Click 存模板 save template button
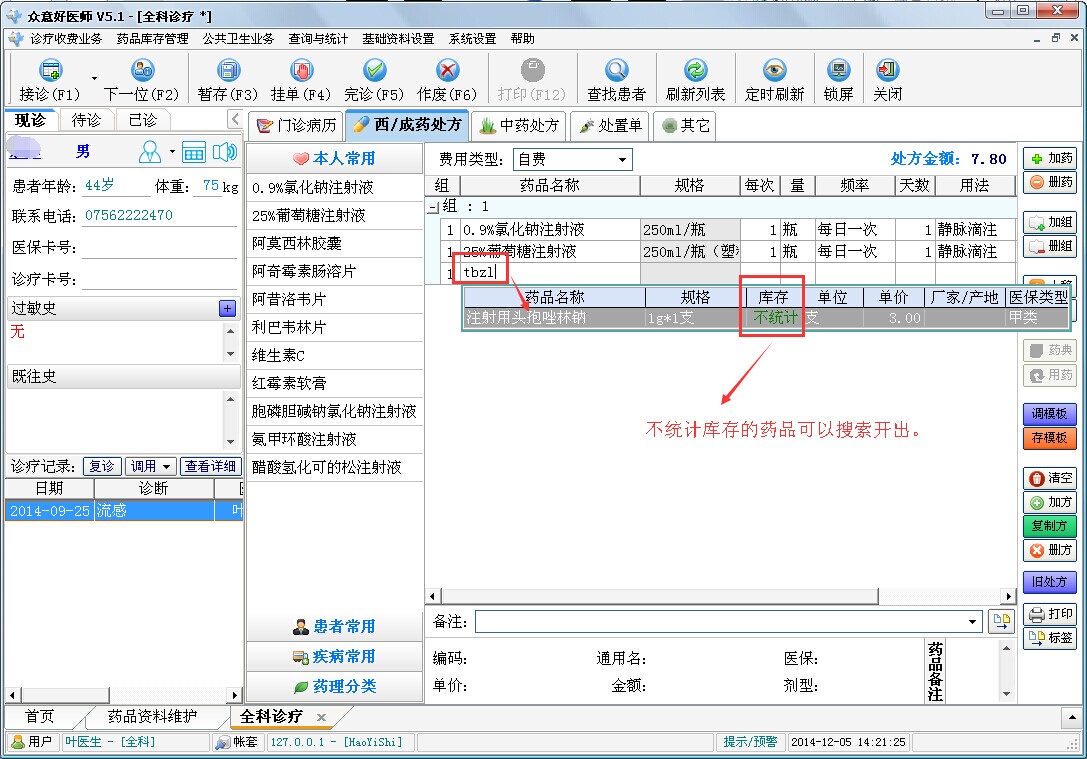Viewport: 1087px width, 759px height. coord(1050,438)
